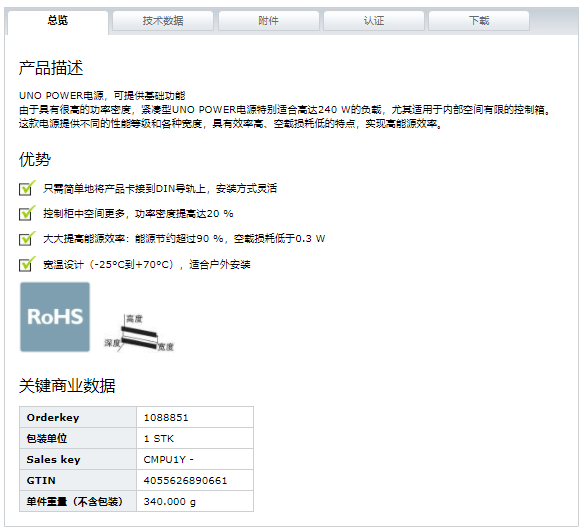
Task: Click the 控制柜中空间更多 advantage text
Action: 138,213
